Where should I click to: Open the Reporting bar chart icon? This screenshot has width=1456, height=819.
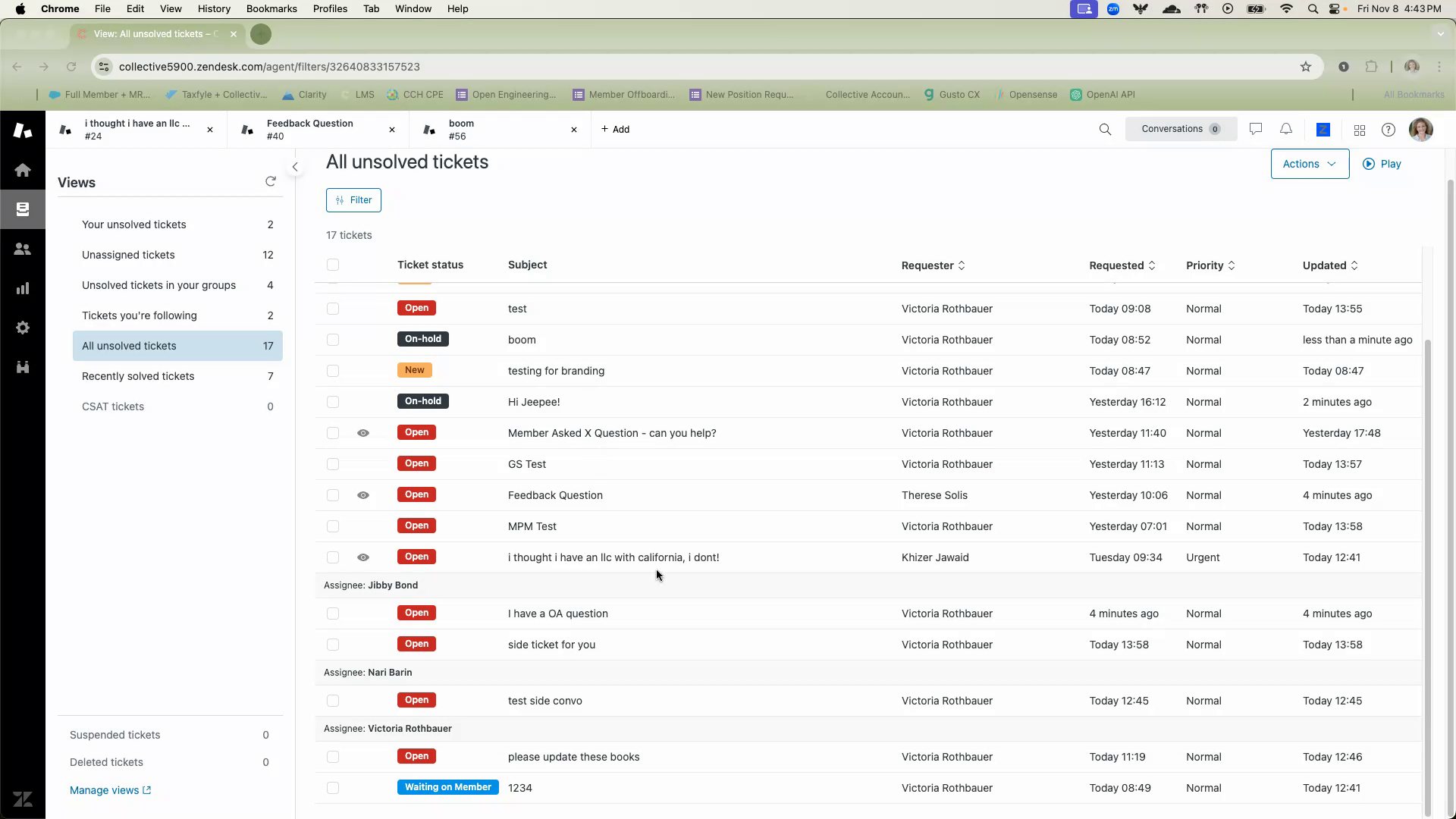[x=23, y=288]
